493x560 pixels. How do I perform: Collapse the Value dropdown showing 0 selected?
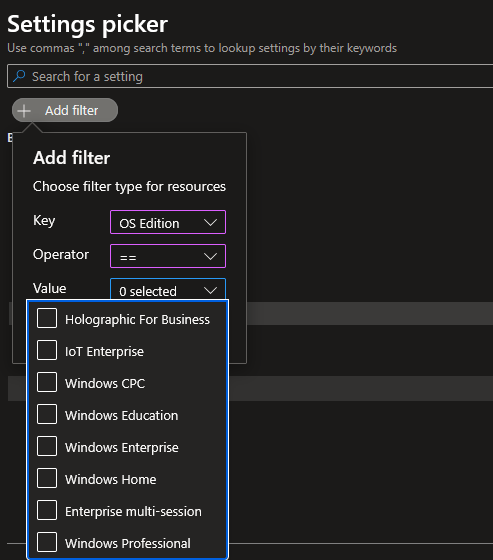tap(168, 289)
